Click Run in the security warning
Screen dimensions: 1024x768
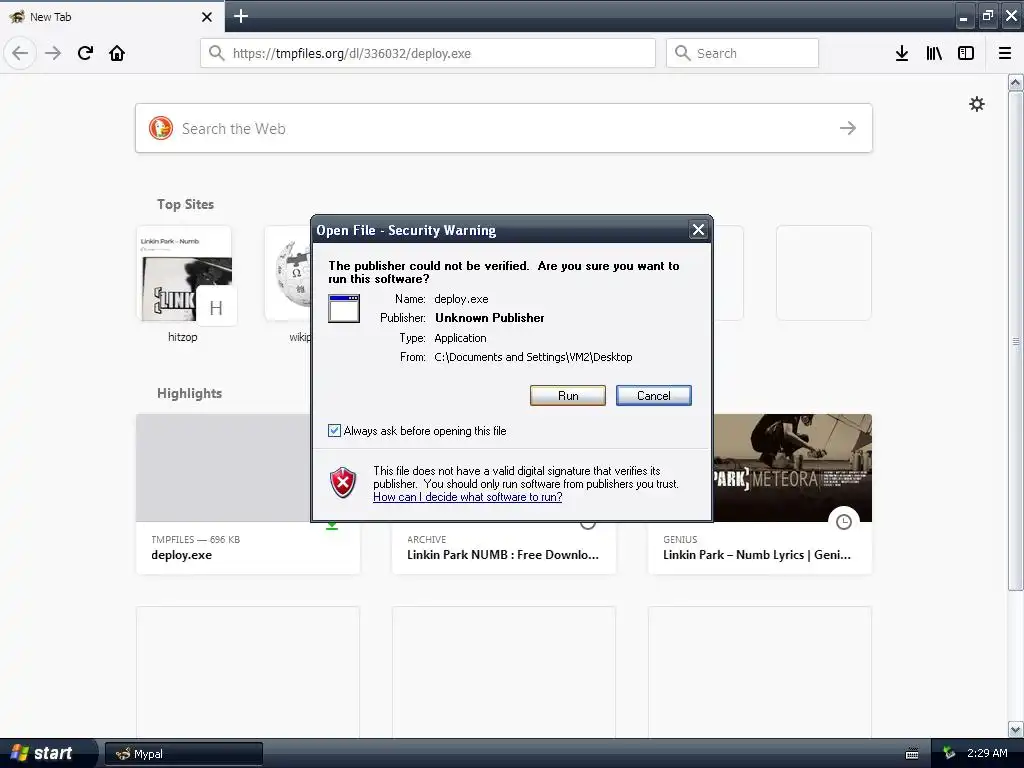(x=568, y=396)
